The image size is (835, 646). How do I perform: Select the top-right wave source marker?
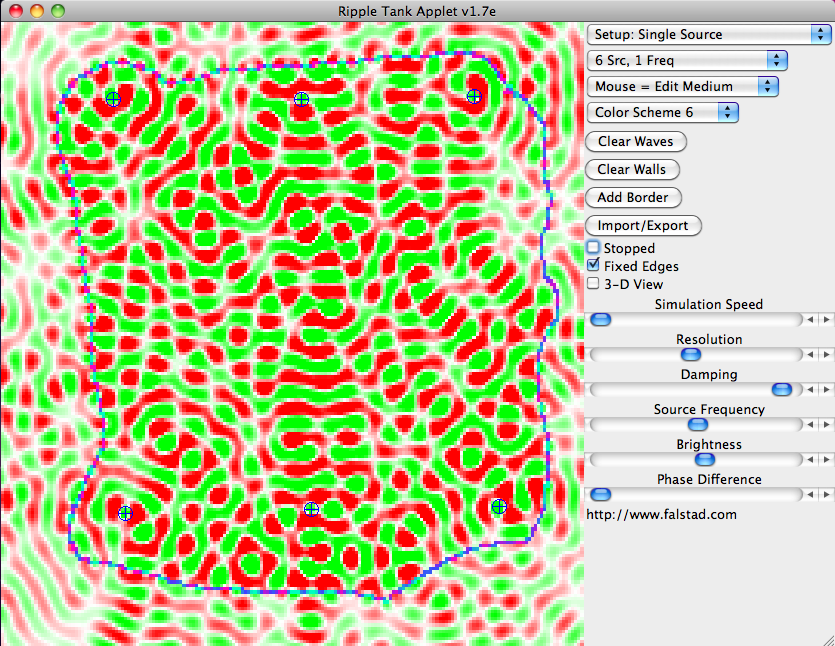point(474,96)
